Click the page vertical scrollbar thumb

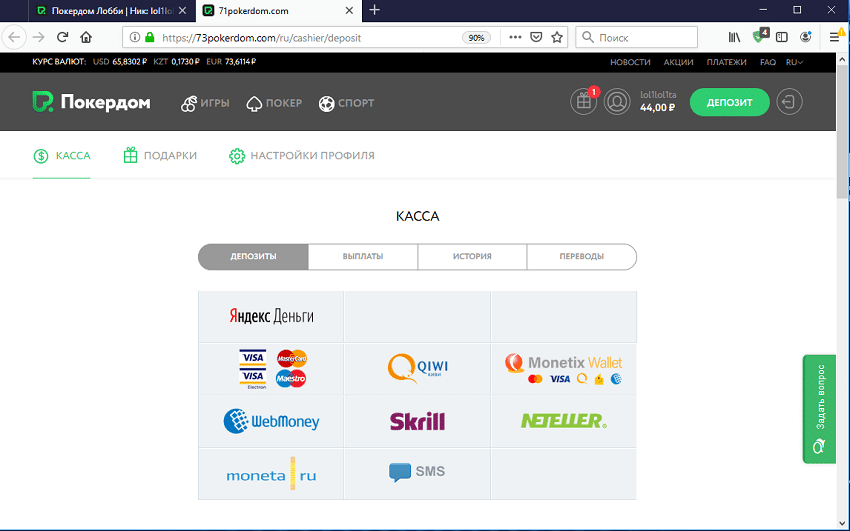point(842,133)
